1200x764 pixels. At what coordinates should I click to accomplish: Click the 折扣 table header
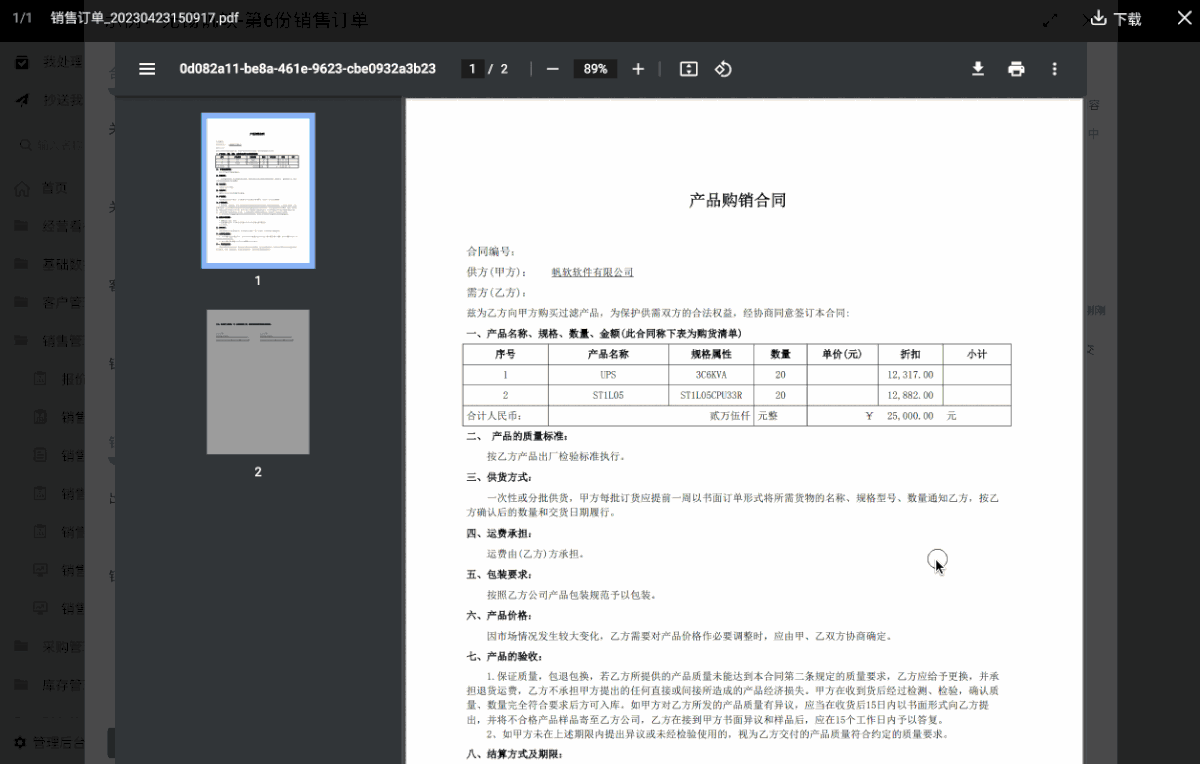click(x=910, y=354)
